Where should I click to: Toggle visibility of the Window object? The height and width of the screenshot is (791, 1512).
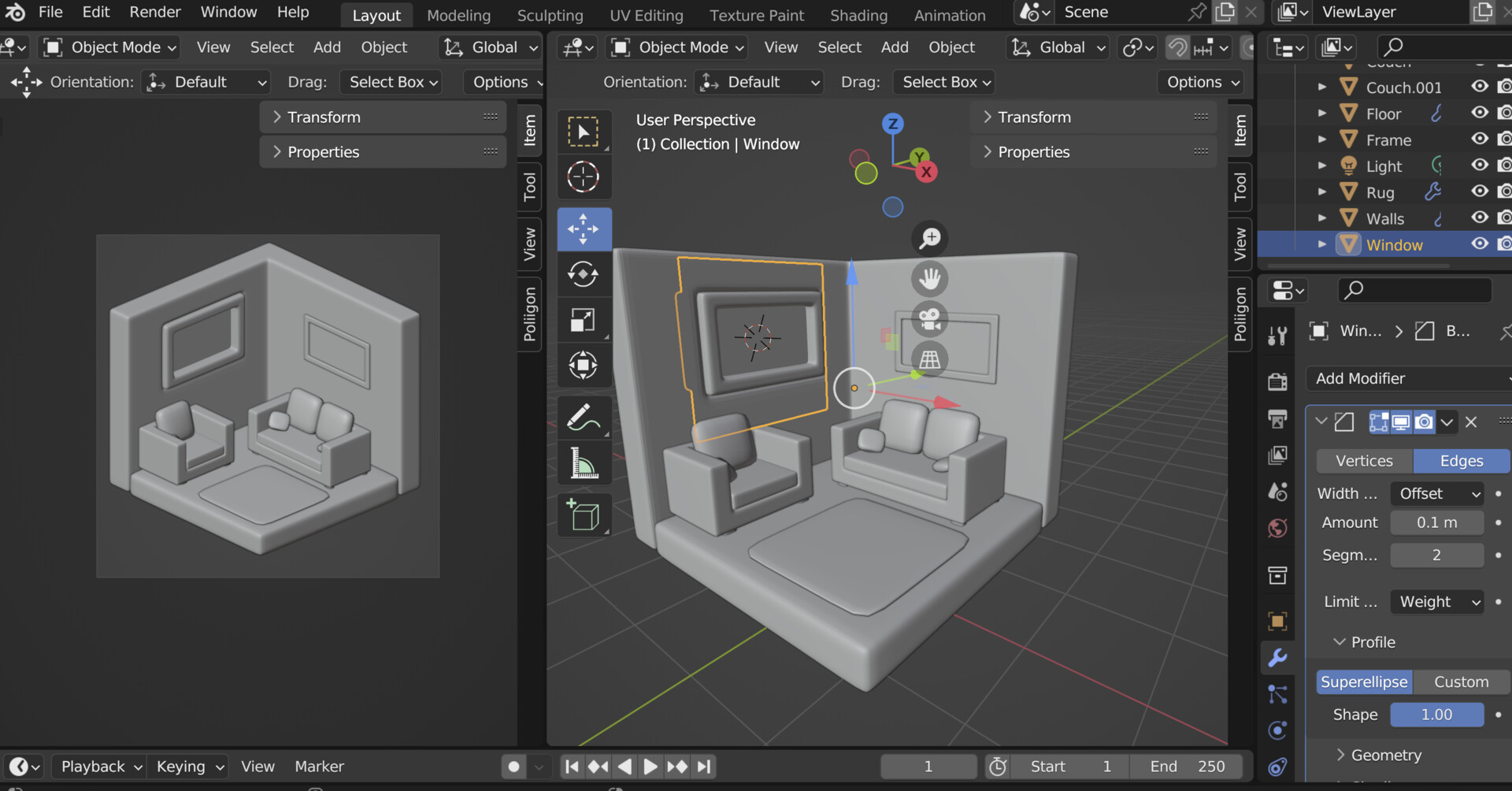click(1480, 243)
